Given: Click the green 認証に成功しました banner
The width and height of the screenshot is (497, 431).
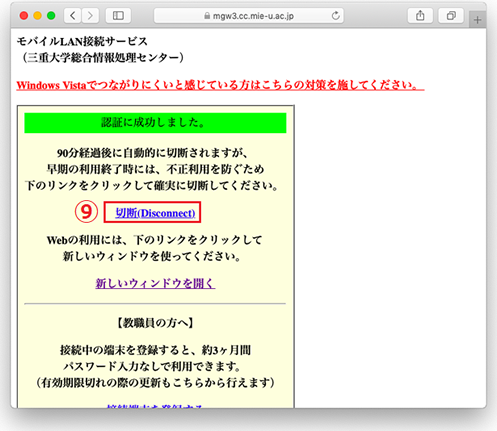Looking at the screenshot, I should tap(155, 123).
